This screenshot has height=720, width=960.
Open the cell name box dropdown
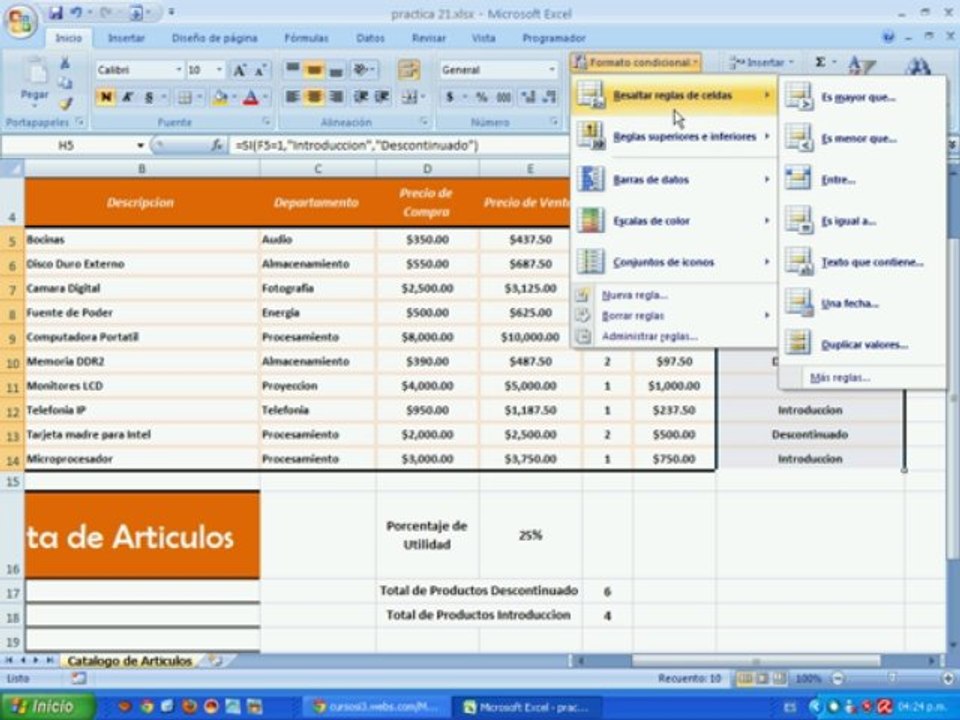coord(140,146)
